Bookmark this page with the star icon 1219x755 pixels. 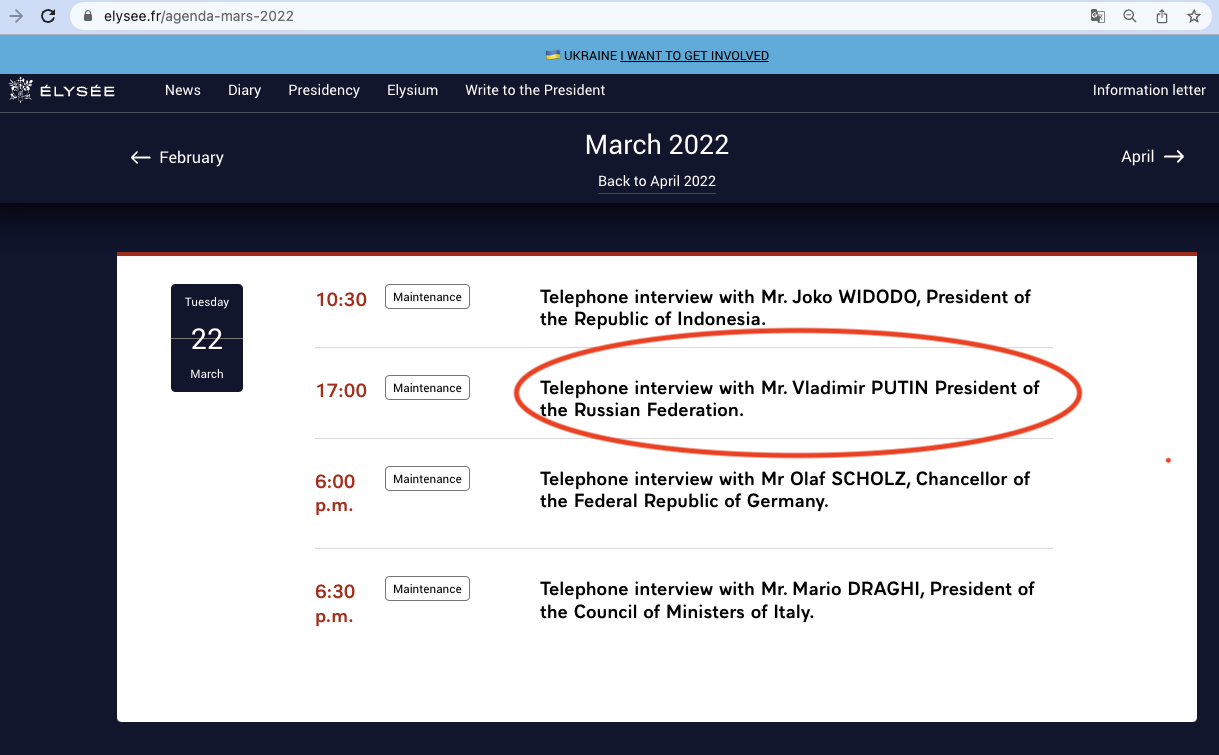click(x=1193, y=16)
